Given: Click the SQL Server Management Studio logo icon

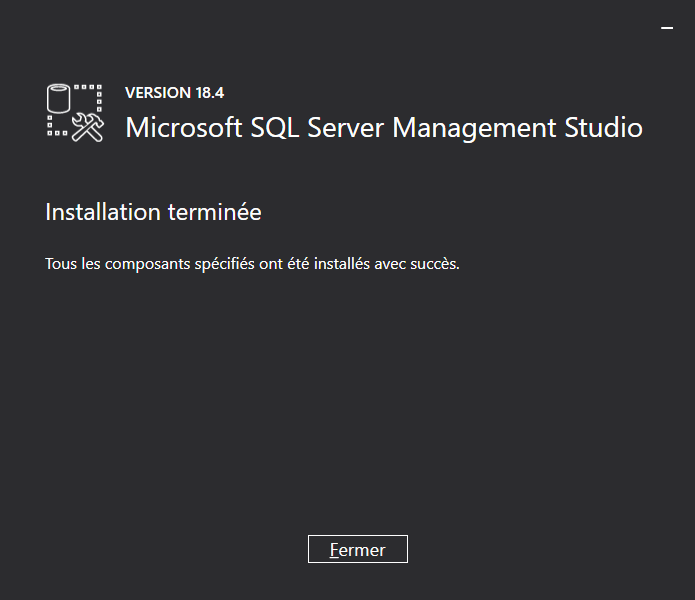Looking at the screenshot, I should pos(75,113).
